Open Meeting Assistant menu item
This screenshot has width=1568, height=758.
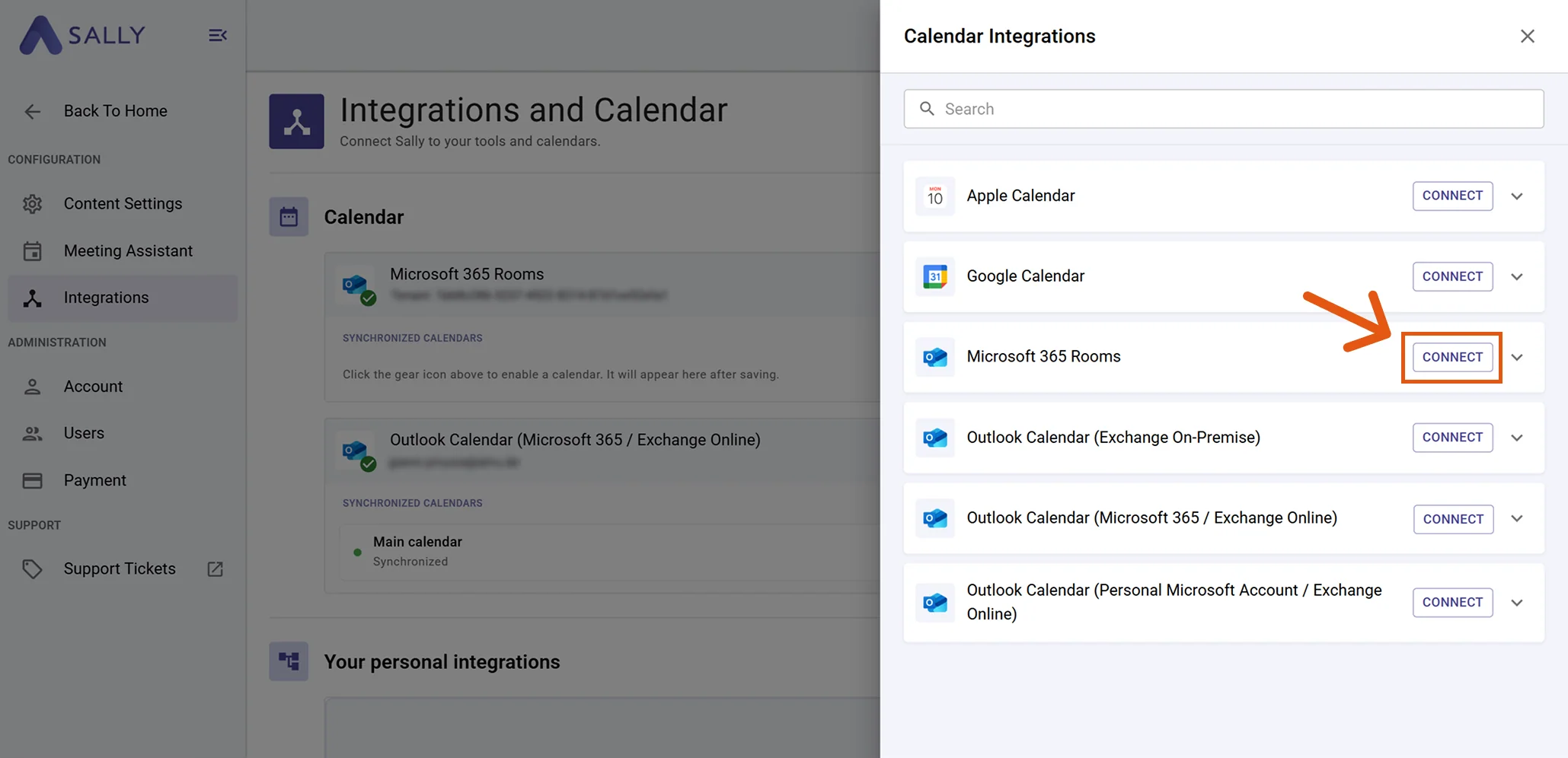(x=123, y=251)
